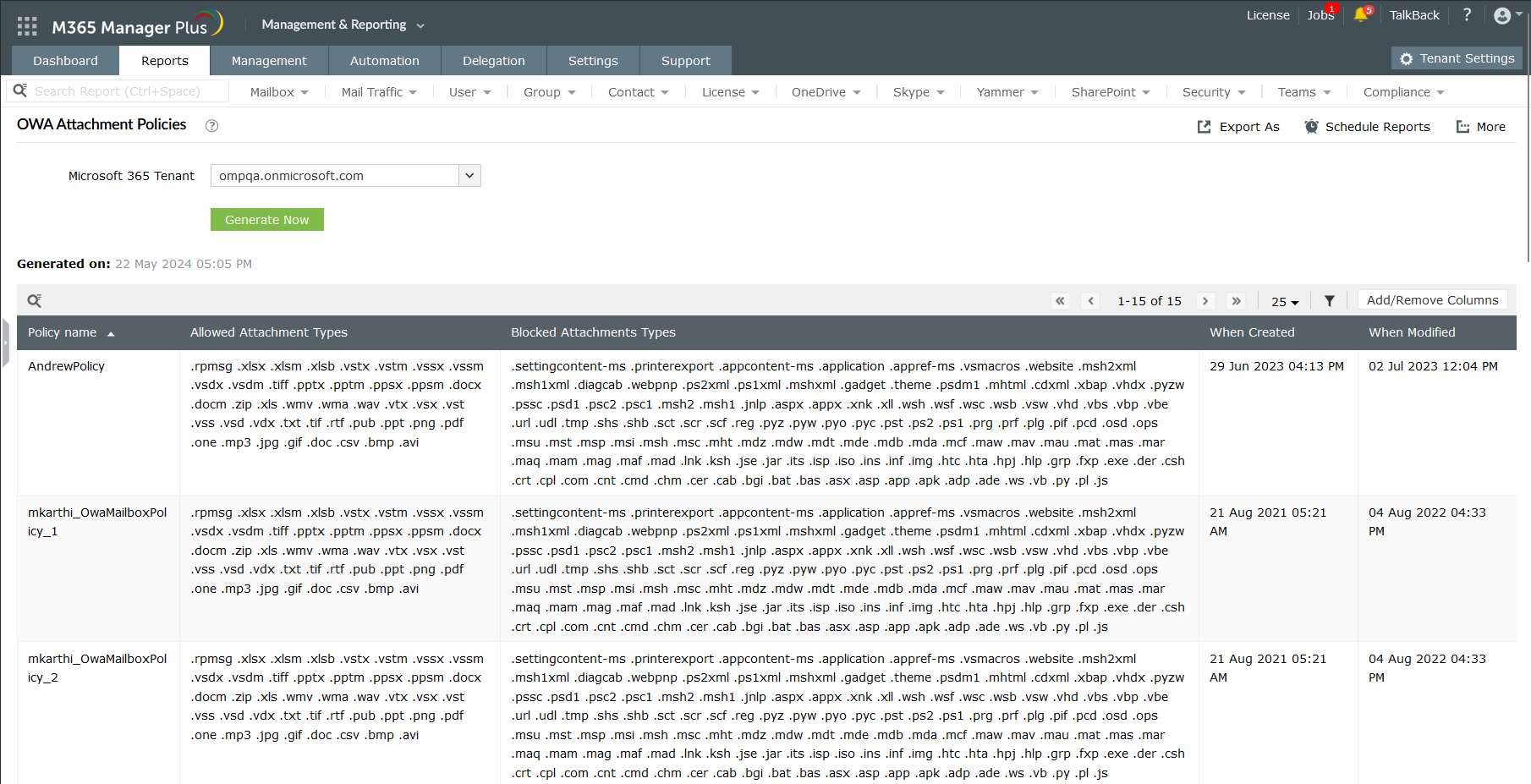Screen dimensions: 1531x784
Task: Switch to the Reports tab
Action: tap(165, 61)
